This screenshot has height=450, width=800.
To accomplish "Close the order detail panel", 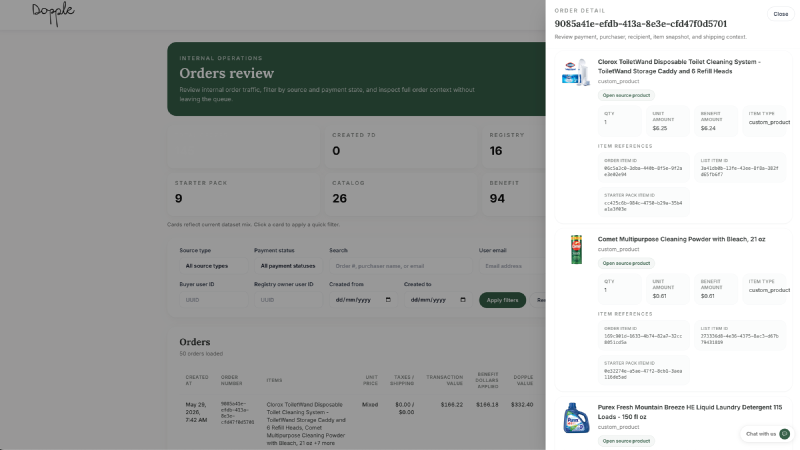I will 780,14.
